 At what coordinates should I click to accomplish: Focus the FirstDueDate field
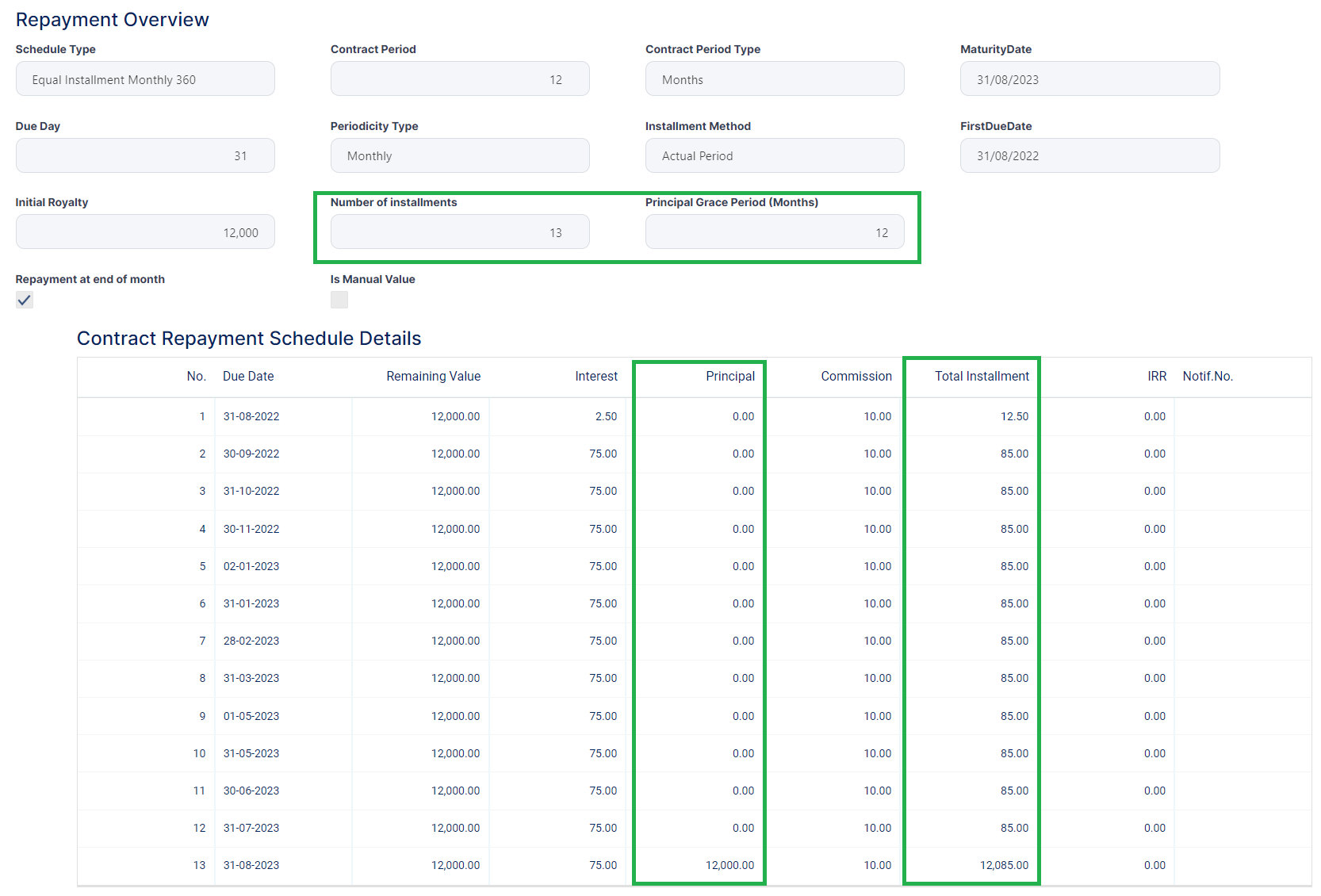click(x=1089, y=156)
